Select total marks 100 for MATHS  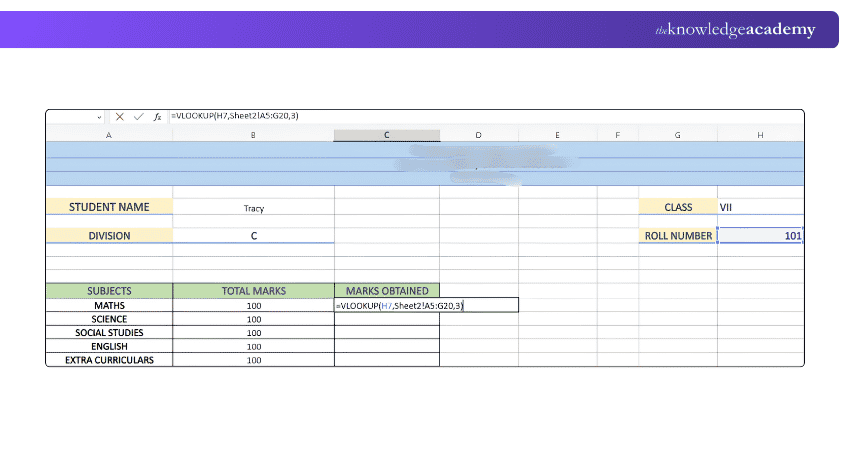point(253,305)
